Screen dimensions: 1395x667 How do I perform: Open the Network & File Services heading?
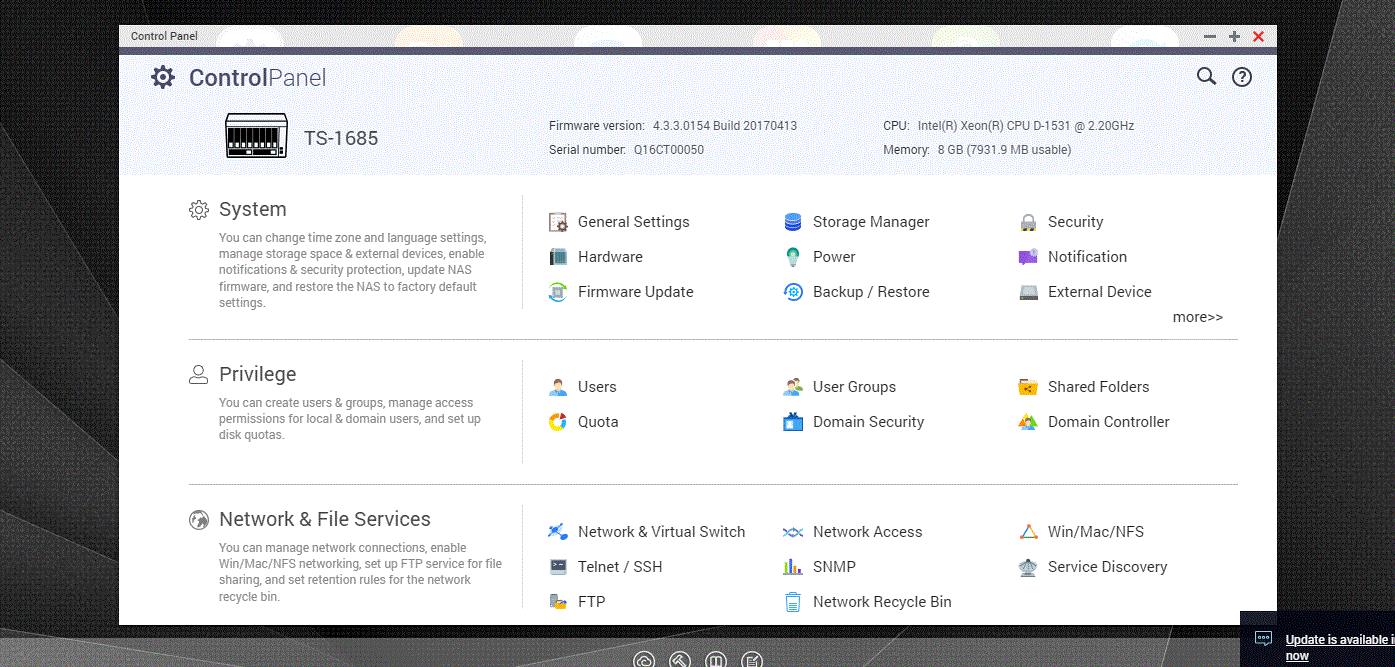pos(325,519)
